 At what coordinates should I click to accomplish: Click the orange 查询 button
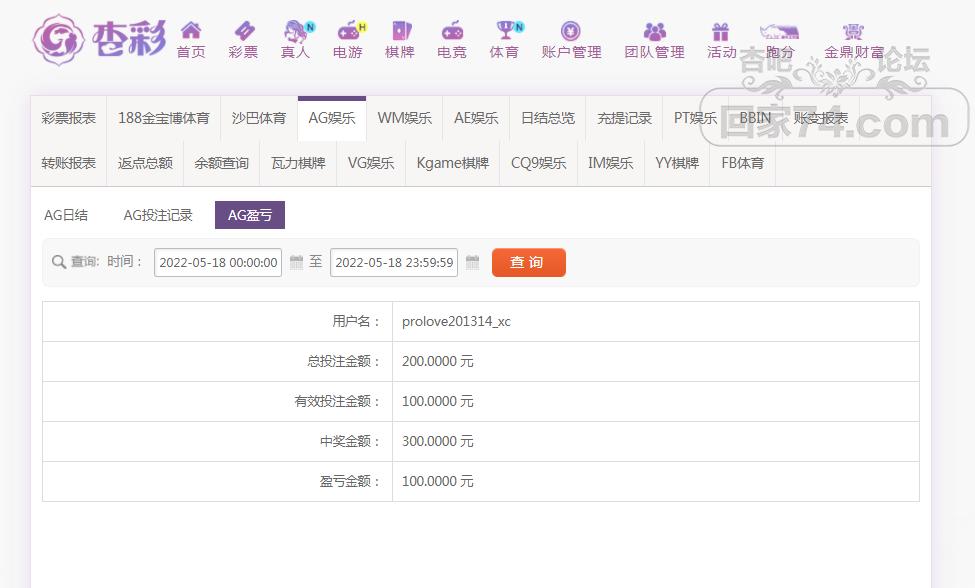click(x=528, y=262)
